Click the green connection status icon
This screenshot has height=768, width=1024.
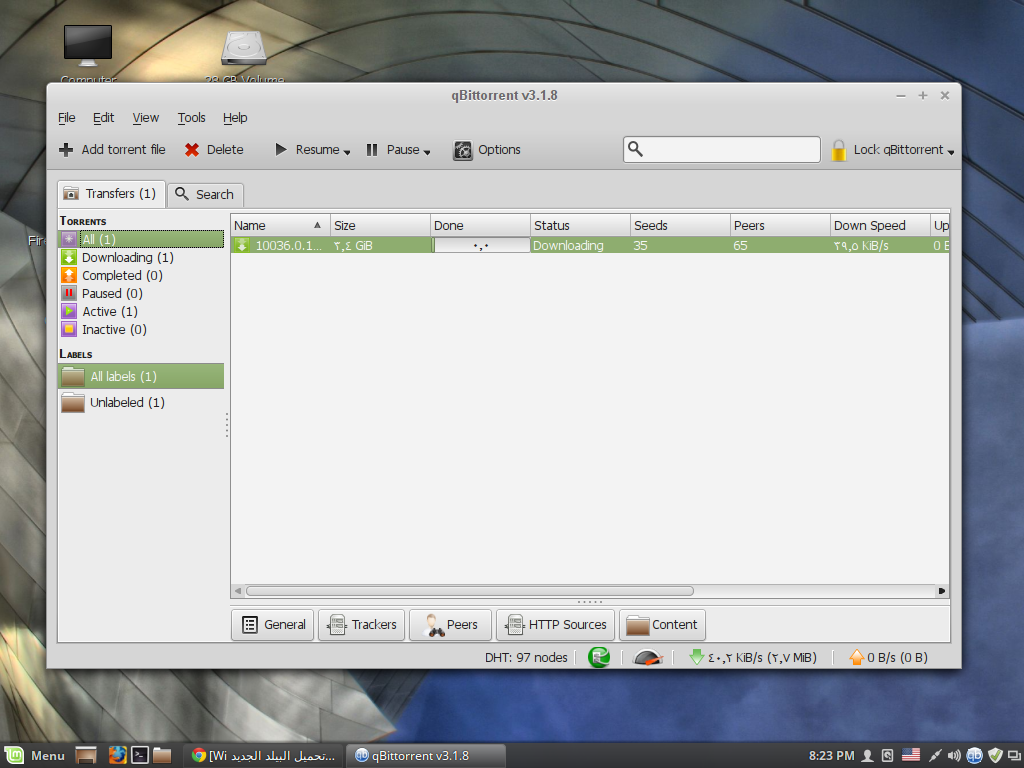(x=599, y=657)
